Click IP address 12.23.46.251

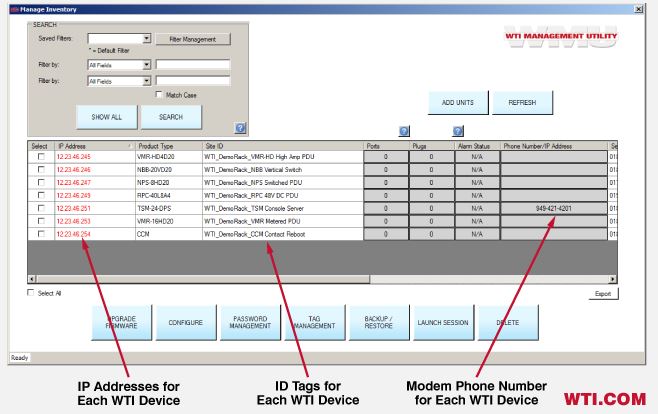[73, 208]
